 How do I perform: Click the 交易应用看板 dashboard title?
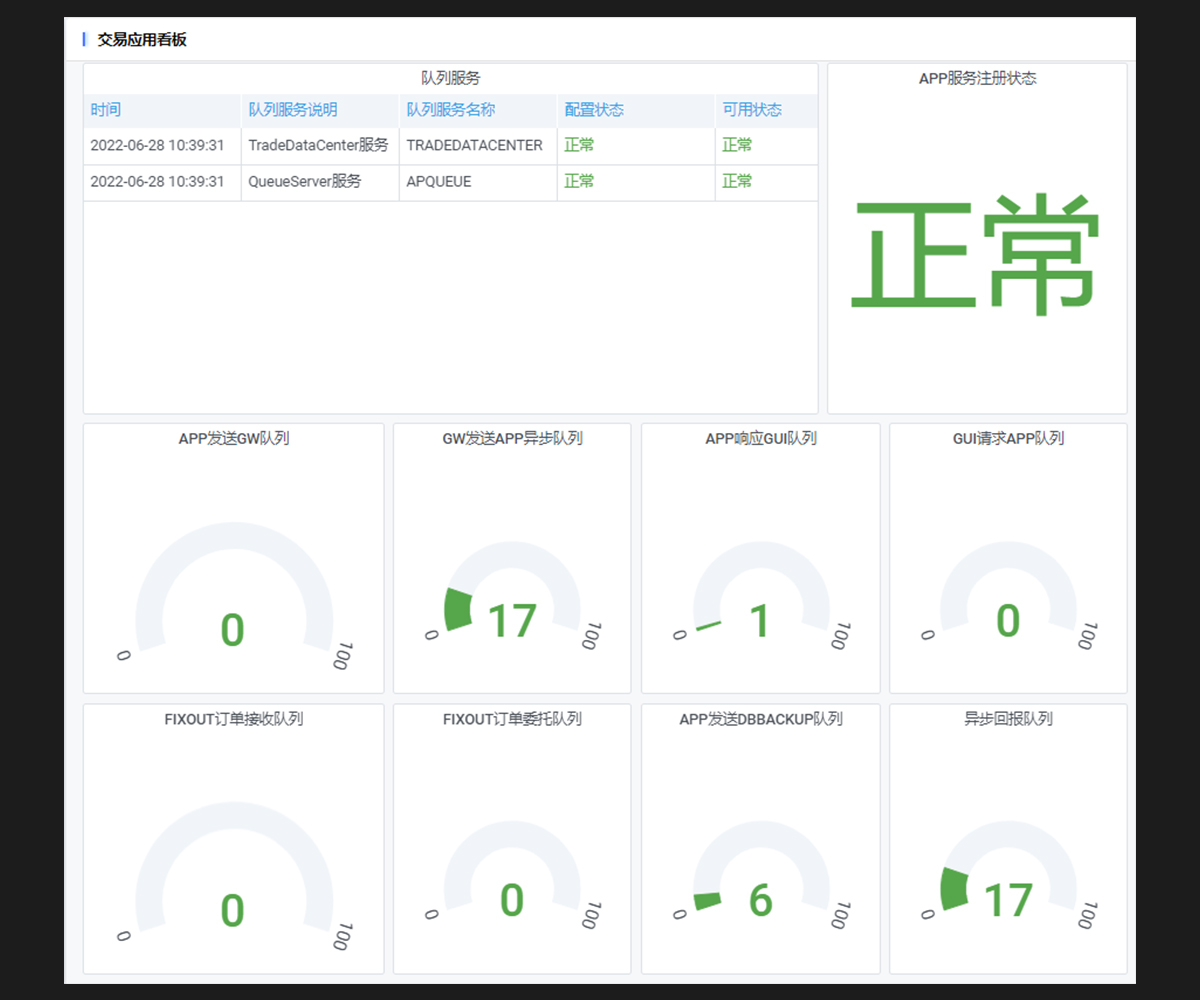click(142, 40)
